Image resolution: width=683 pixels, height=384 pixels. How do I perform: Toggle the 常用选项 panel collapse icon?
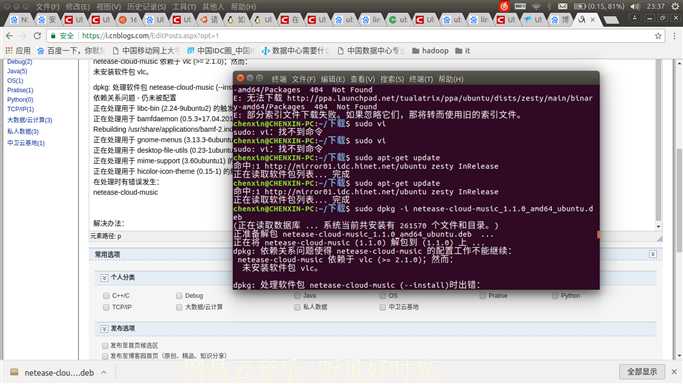point(653,254)
